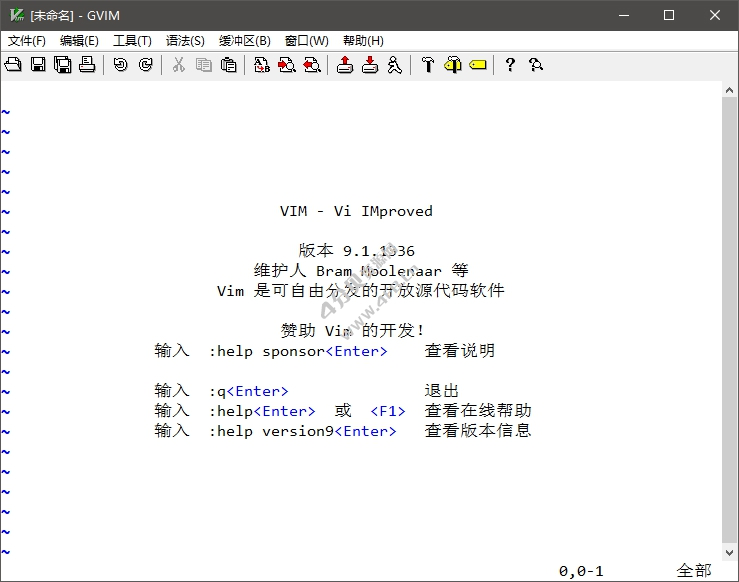This screenshot has height=582, width=739.
Task: Open the 文件(F) menu
Action: 27,41
